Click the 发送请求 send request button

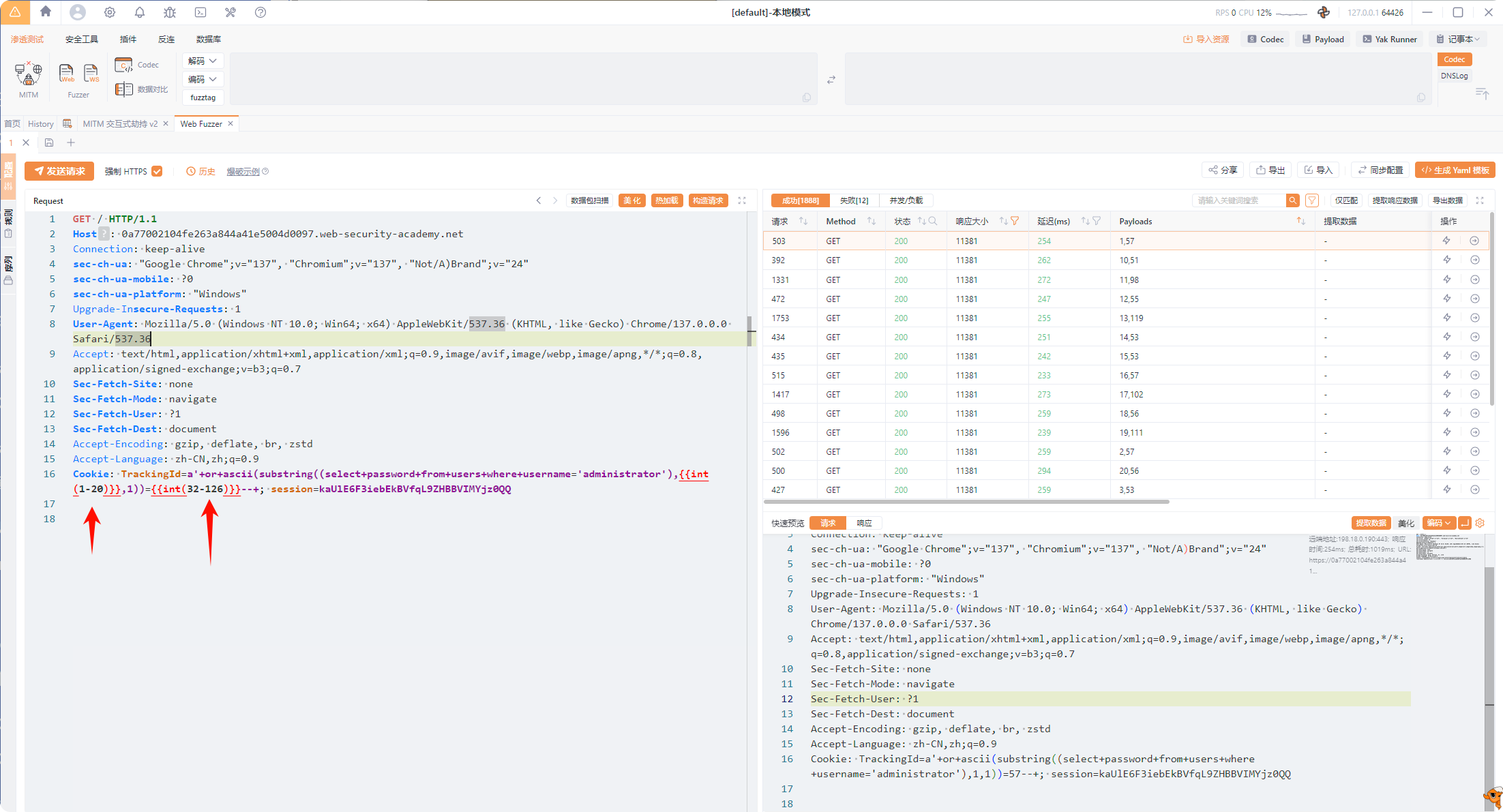tap(59, 171)
